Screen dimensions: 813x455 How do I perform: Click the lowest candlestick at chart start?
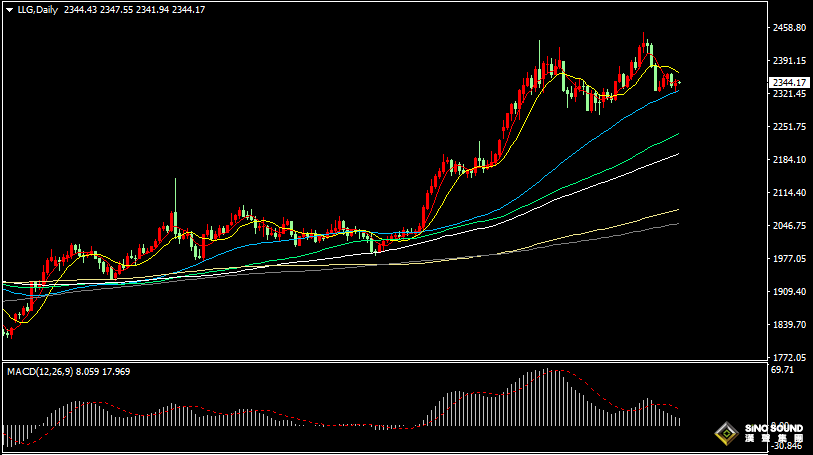9,330
